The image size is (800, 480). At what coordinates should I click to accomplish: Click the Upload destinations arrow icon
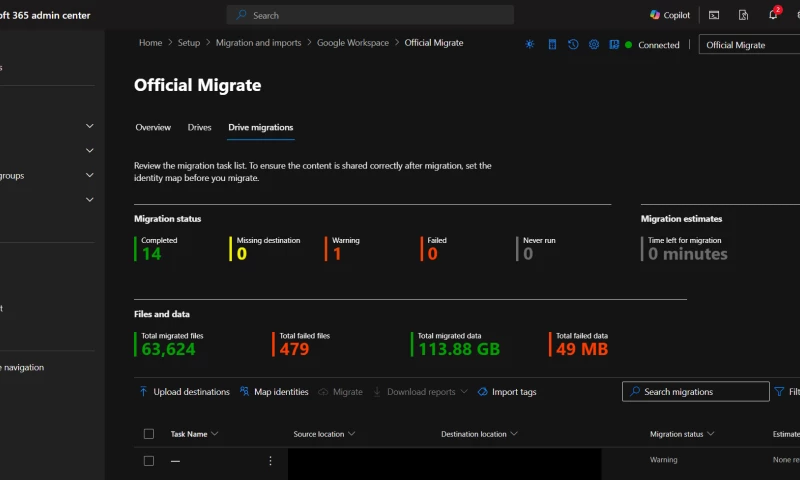[x=143, y=391]
